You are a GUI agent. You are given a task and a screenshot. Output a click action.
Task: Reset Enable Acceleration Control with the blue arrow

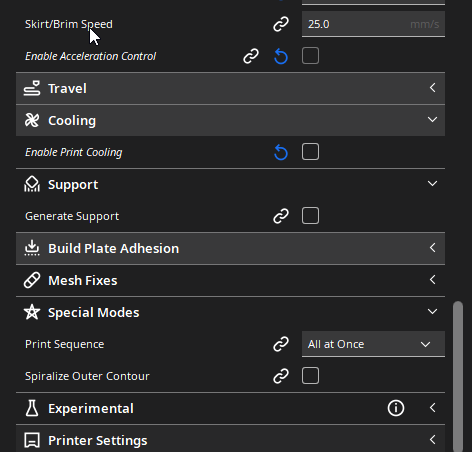tap(281, 56)
